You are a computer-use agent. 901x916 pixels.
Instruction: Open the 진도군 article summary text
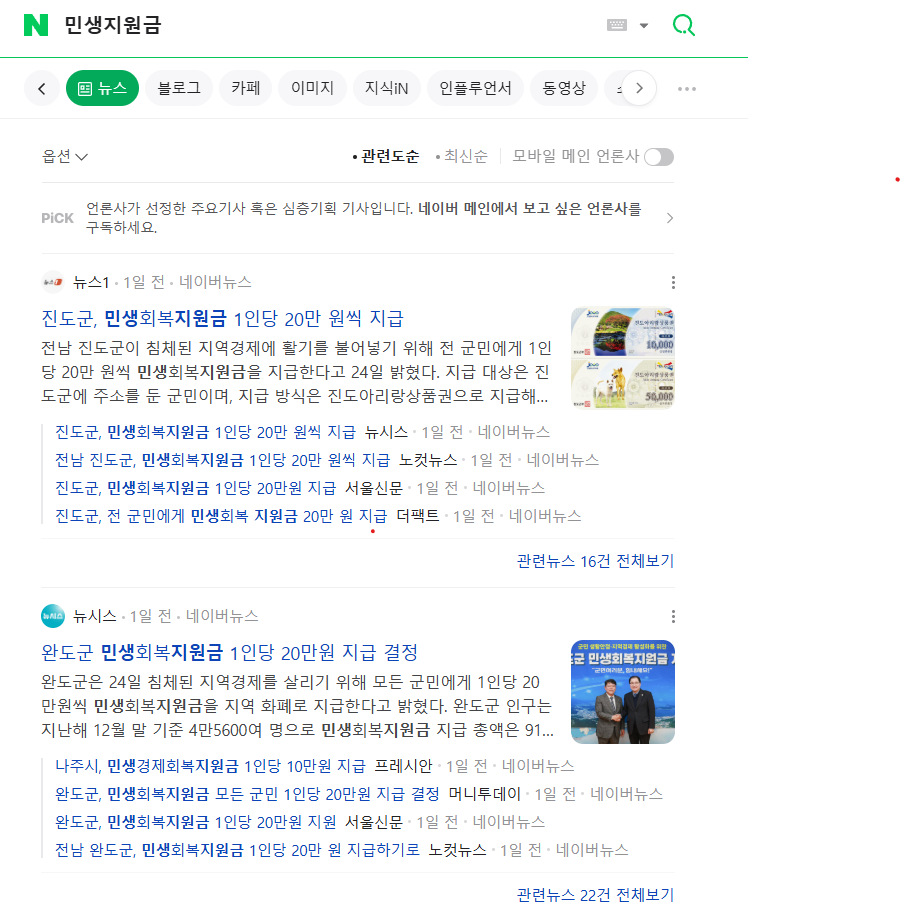296,372
